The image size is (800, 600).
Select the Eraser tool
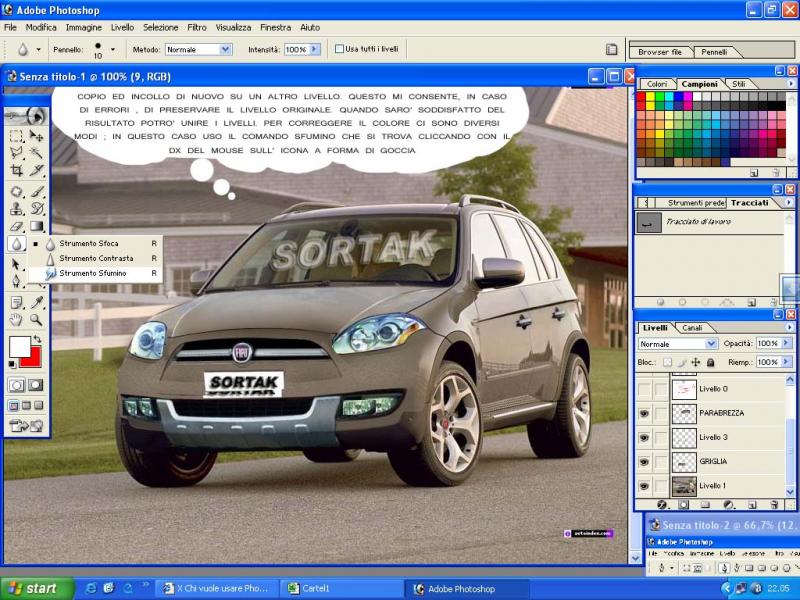tap(16, 226)
